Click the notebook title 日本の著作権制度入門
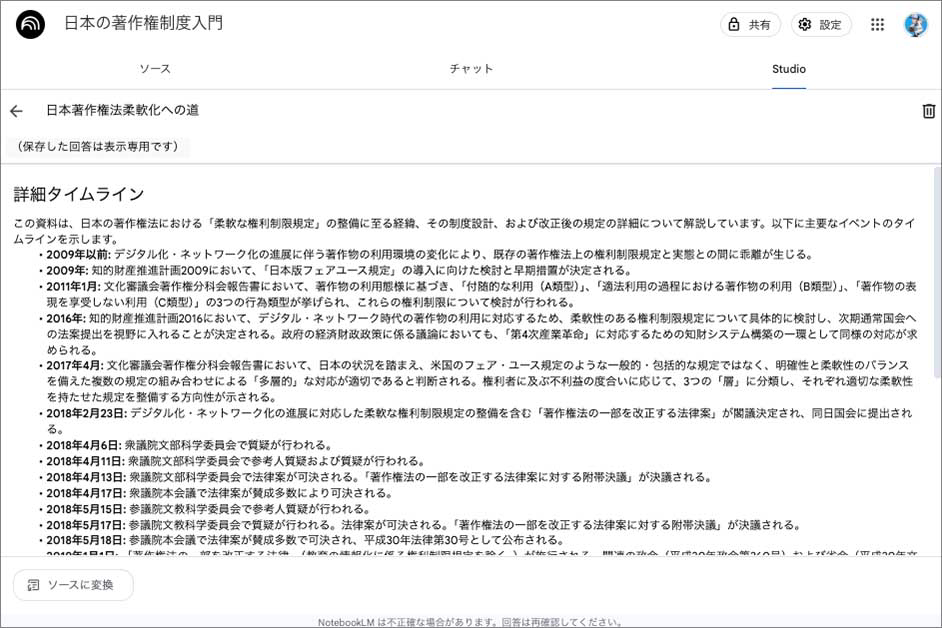This screenshot has height=628, width=942. [144, 24]
